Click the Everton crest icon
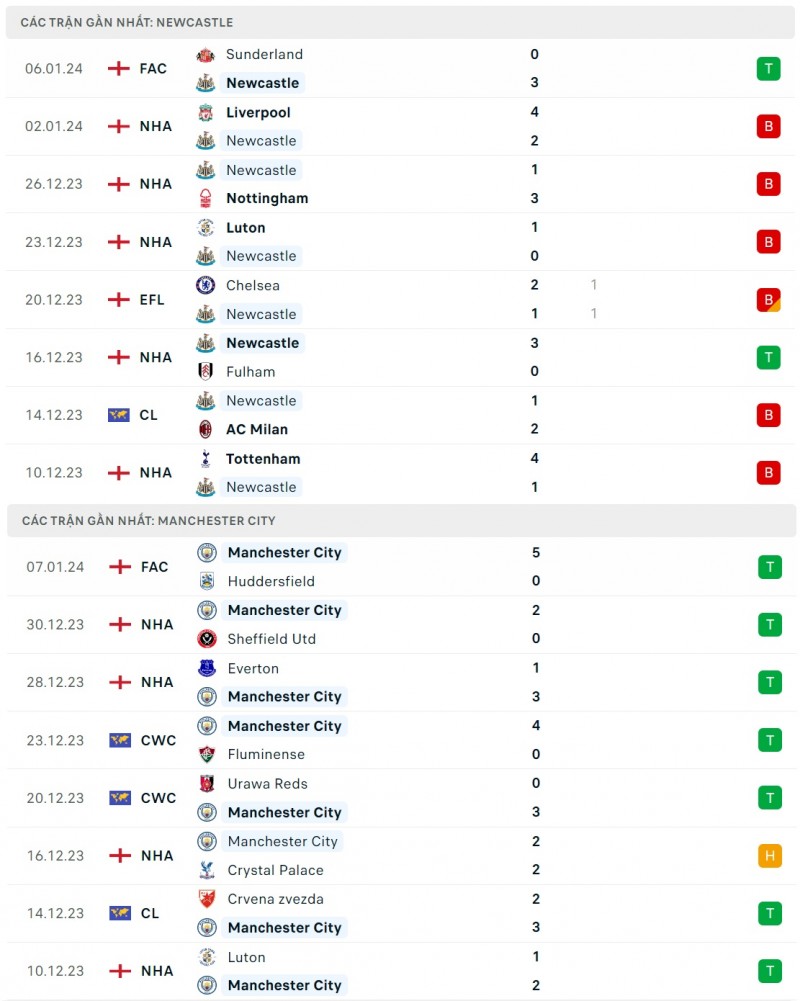Screen dimensions: 800x1001 click(x=207, y=668)
